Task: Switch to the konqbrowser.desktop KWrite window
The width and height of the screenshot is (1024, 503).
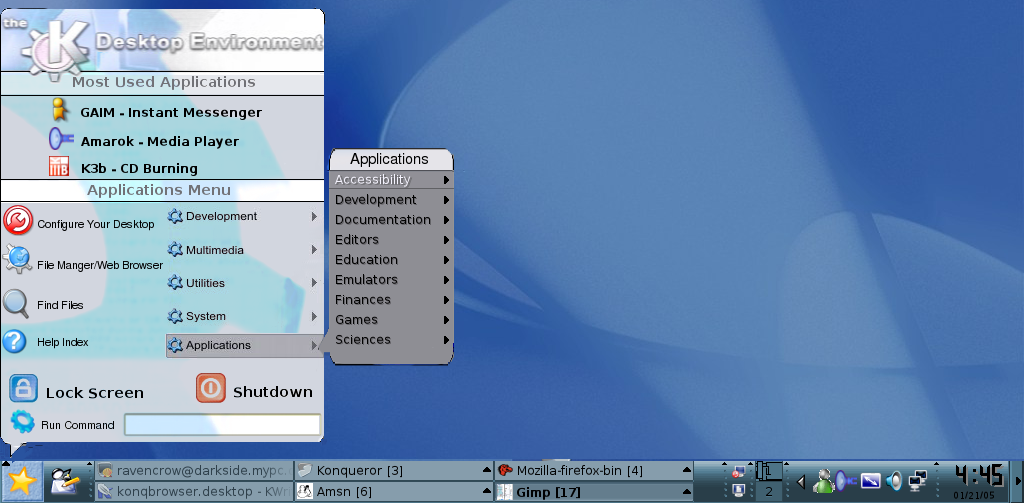Action: pos(195,491)
